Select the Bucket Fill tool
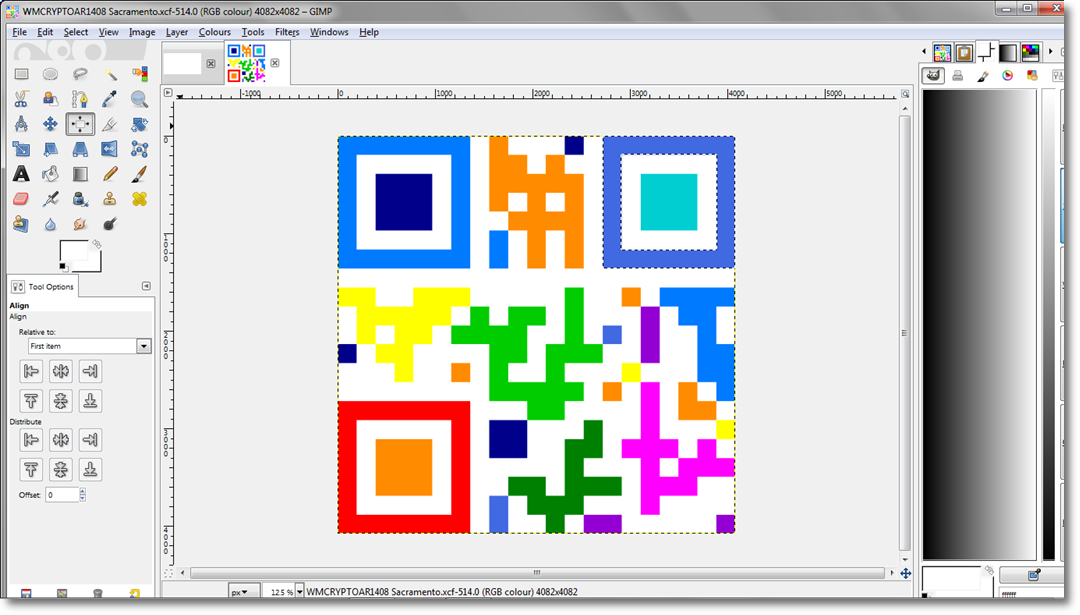Viewport: 1080px width, 615px height. point(50,174)
